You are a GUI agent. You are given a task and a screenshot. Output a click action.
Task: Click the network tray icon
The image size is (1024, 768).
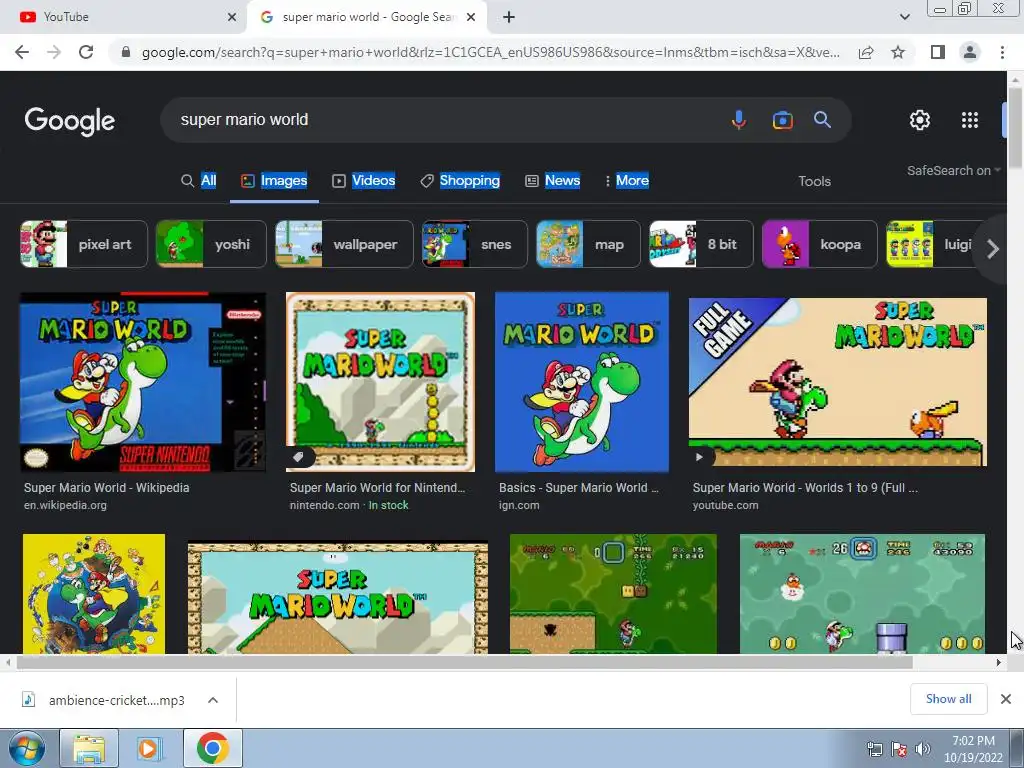pyautogui.click(x=874, y=750)
